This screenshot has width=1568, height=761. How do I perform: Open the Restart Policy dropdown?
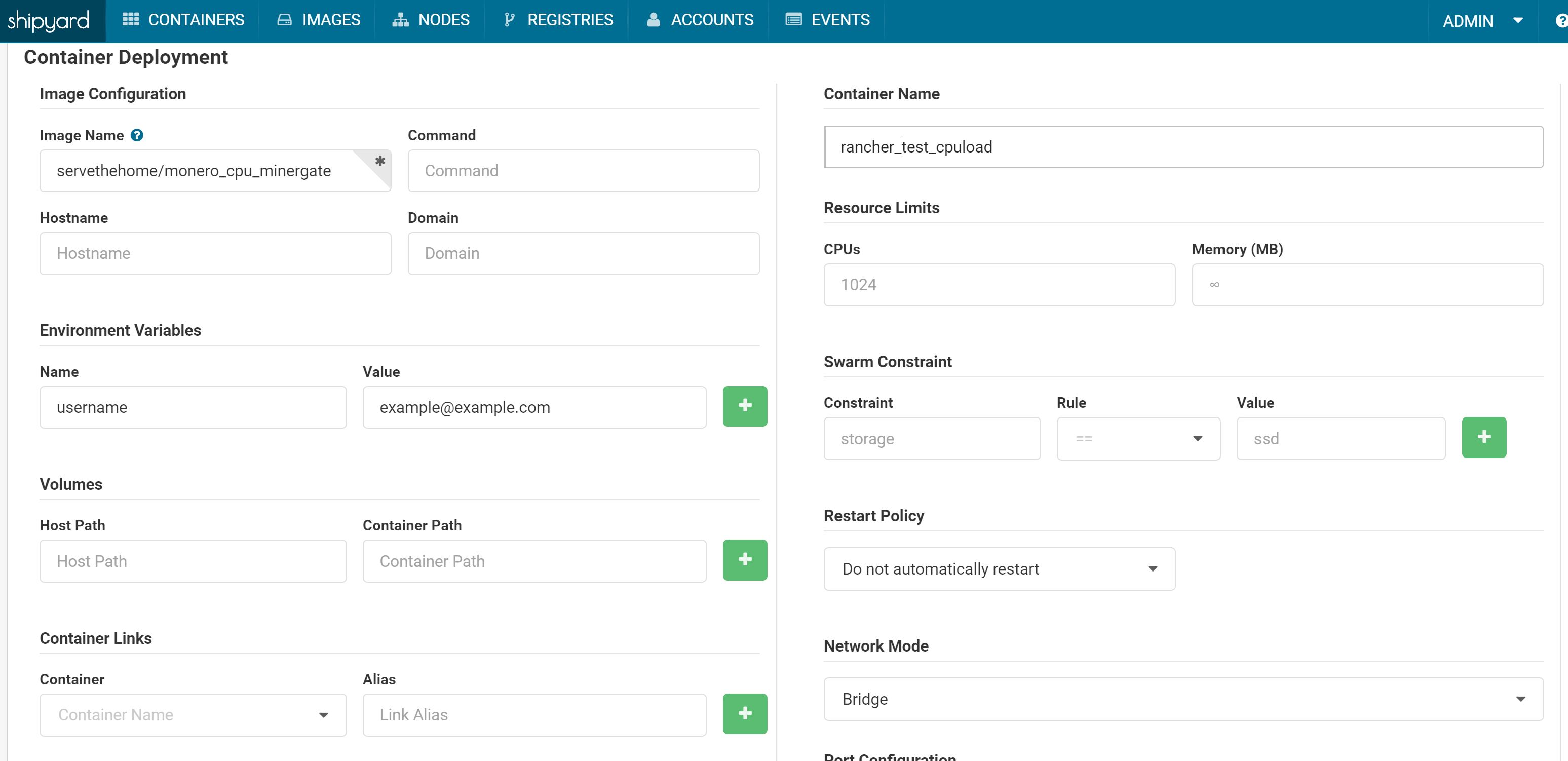coord(999,568)
